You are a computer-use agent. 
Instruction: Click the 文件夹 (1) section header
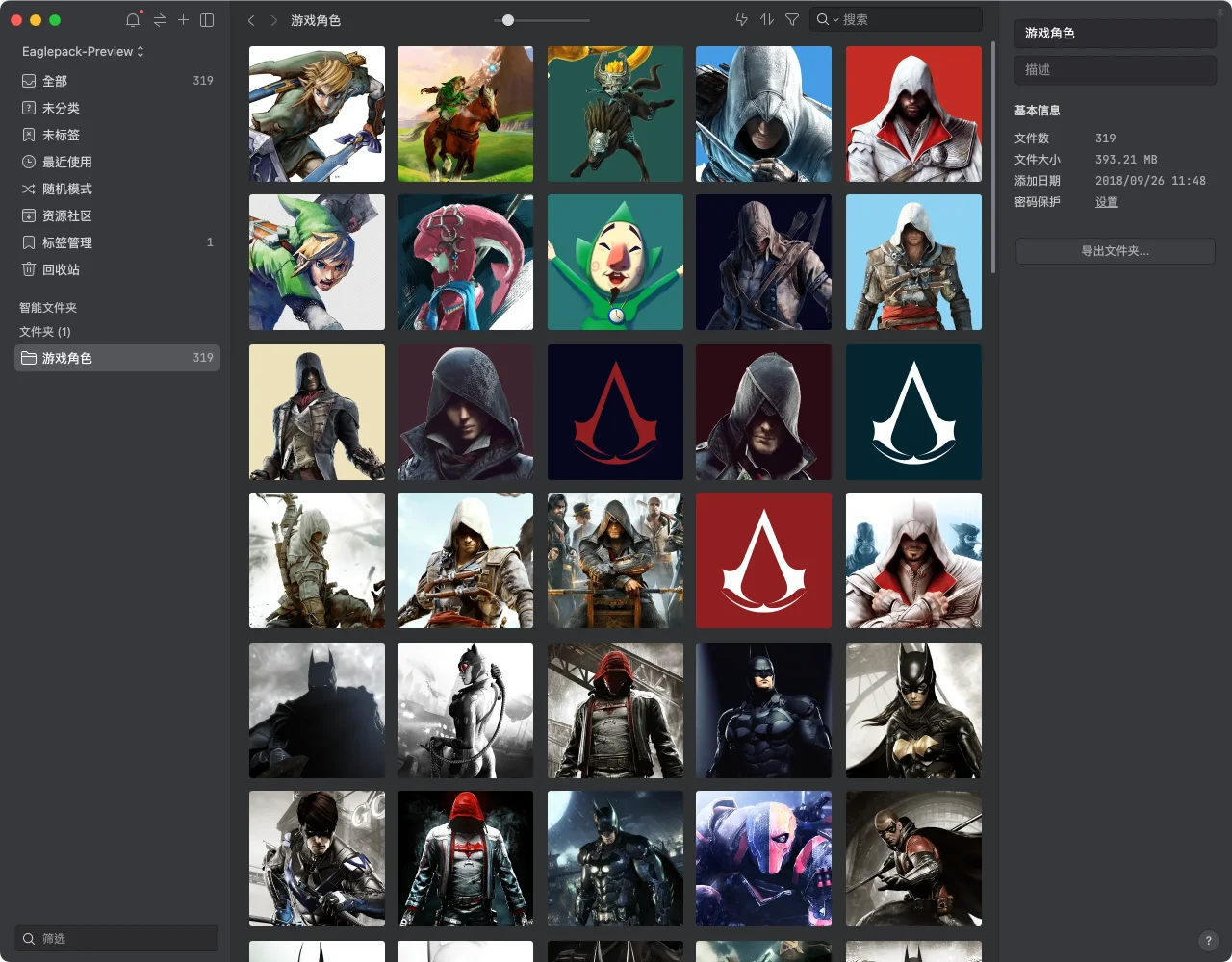point(45,332)
